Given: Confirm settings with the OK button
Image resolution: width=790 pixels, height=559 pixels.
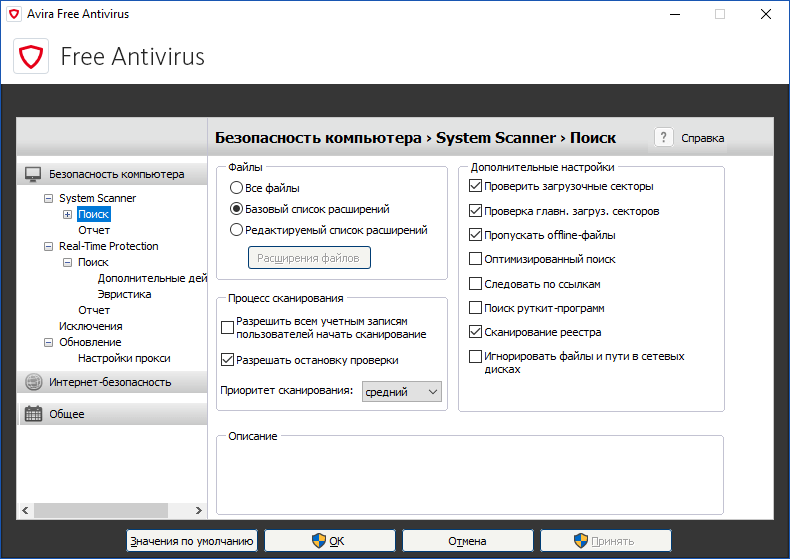Looking at the screenshot, I should coord(330,541).
